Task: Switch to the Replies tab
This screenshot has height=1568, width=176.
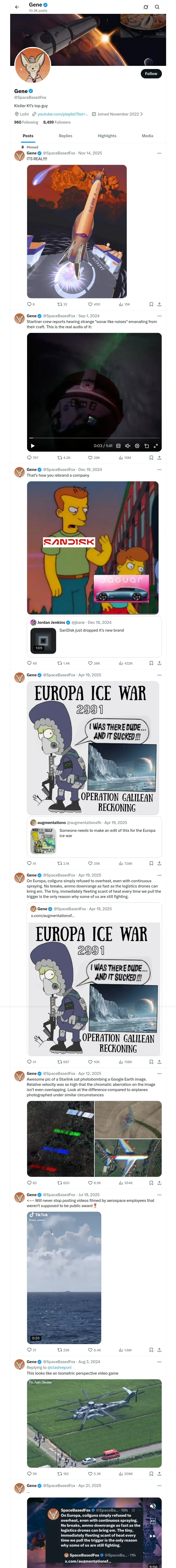Action: 65,136
